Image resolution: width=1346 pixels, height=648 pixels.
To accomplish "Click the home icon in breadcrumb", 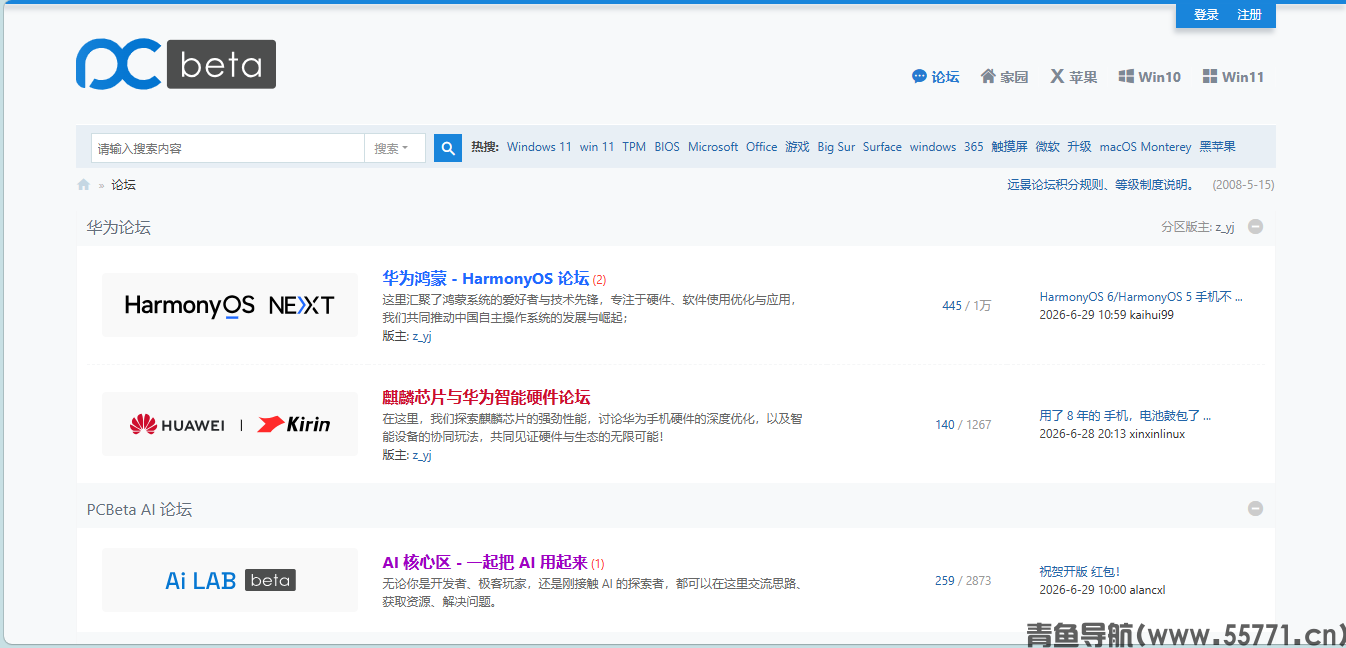I will 84,185.
